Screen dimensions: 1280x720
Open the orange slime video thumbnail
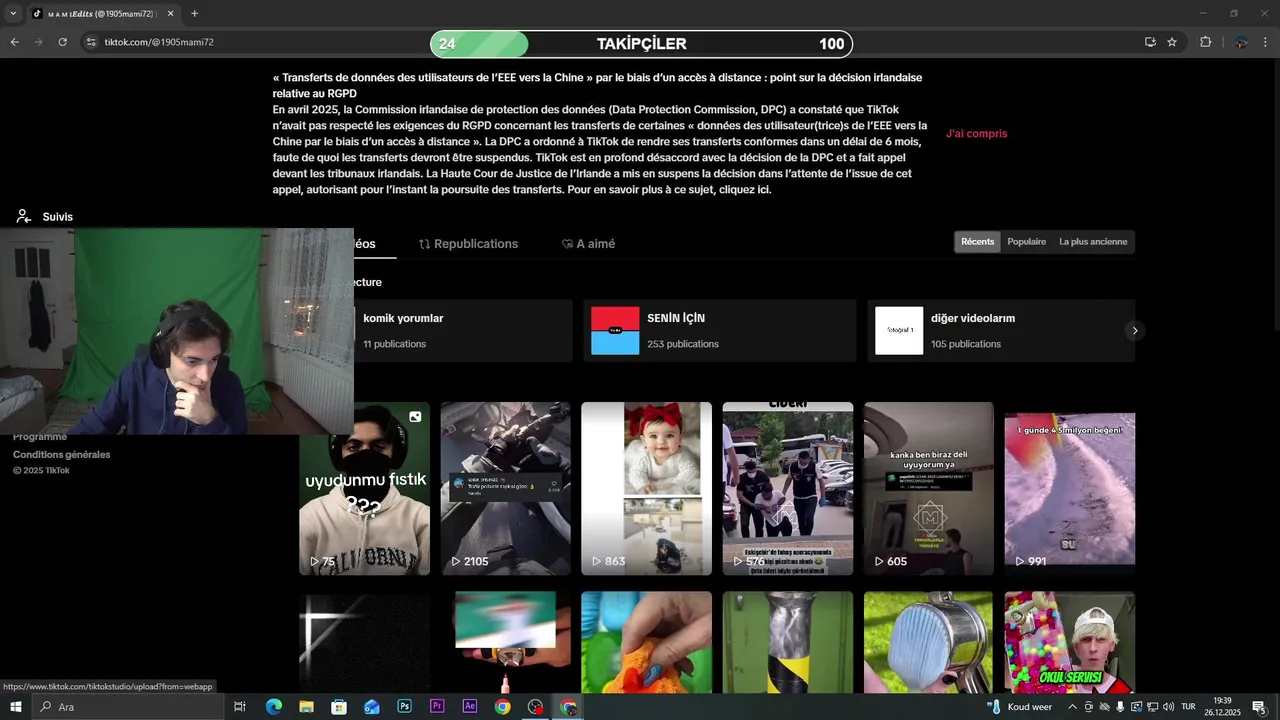pyautogui.click(x=646, y=642)
